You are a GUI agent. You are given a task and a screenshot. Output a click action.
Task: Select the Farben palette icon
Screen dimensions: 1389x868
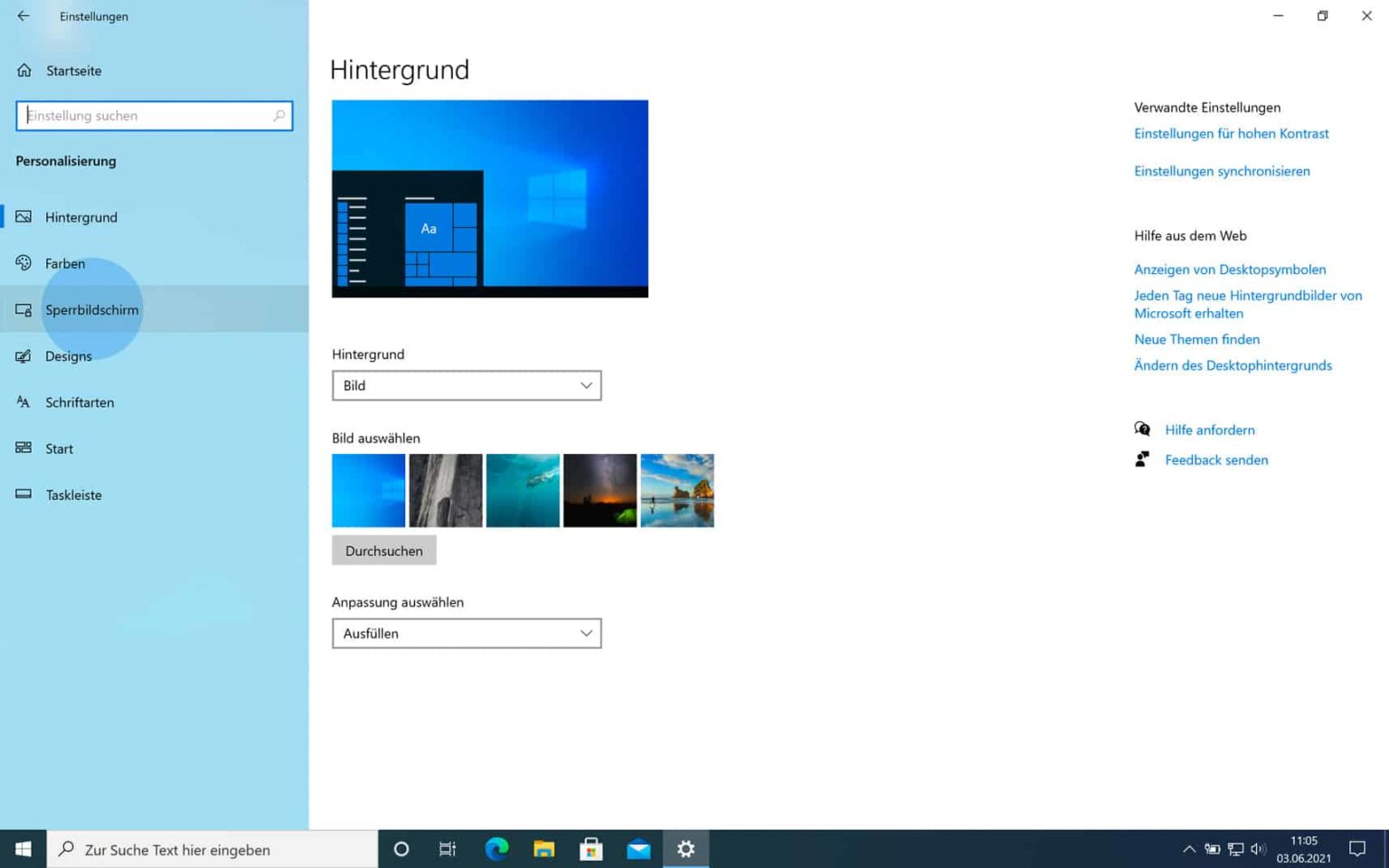[23, 263]
